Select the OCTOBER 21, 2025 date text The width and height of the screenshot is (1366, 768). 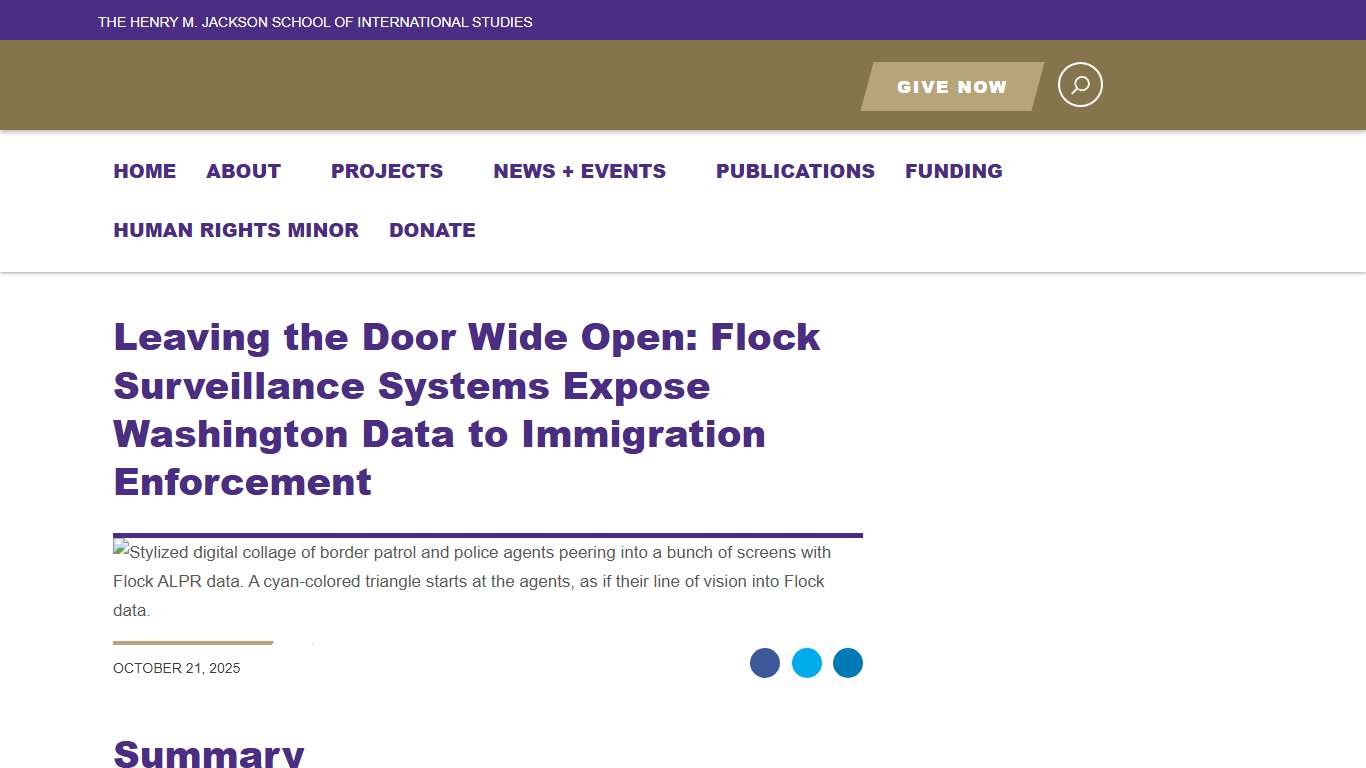pyautogui.click(x=176, y=668)
